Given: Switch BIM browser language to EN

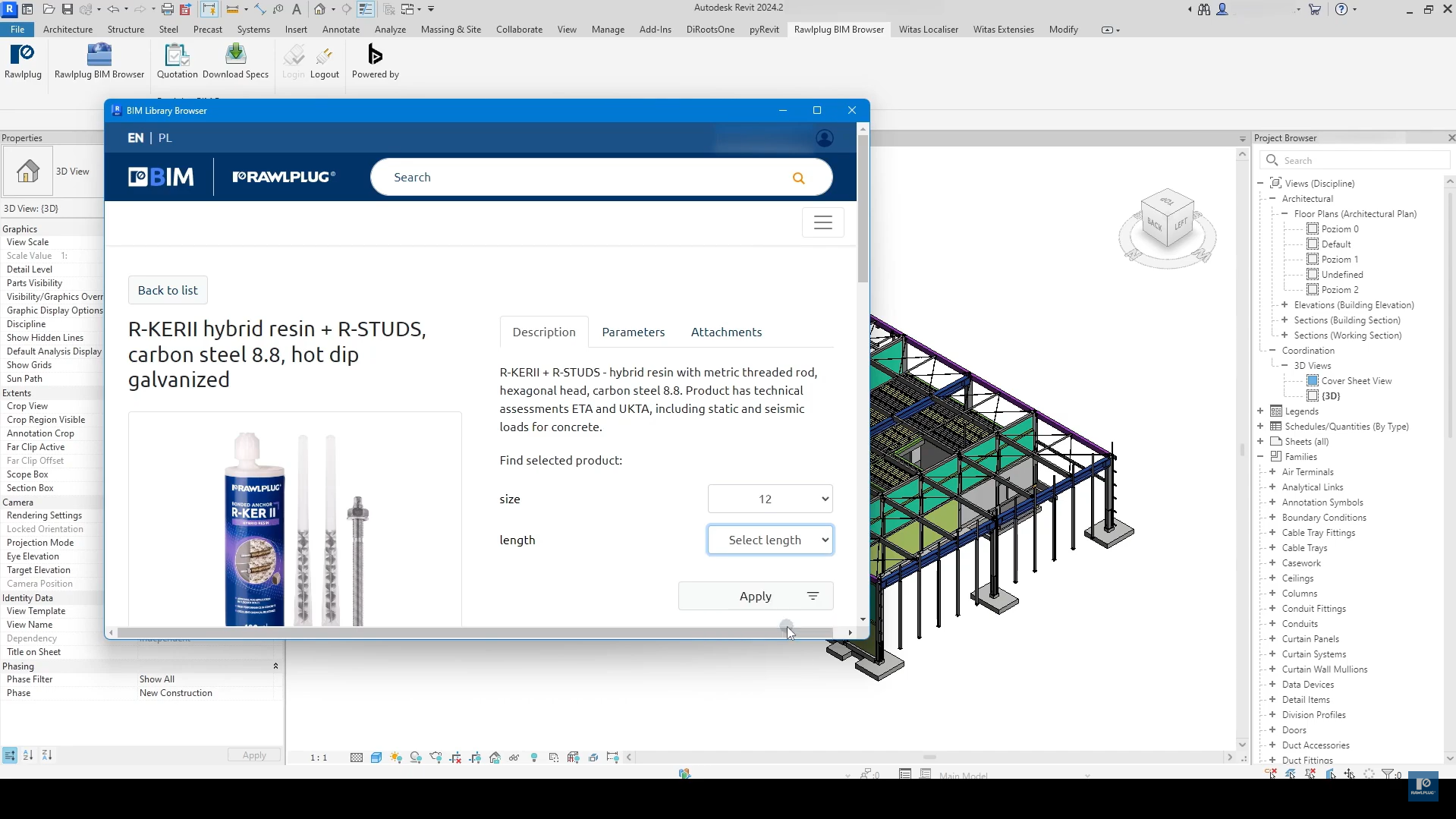Looking at the screenshot, I should point(136,138).
